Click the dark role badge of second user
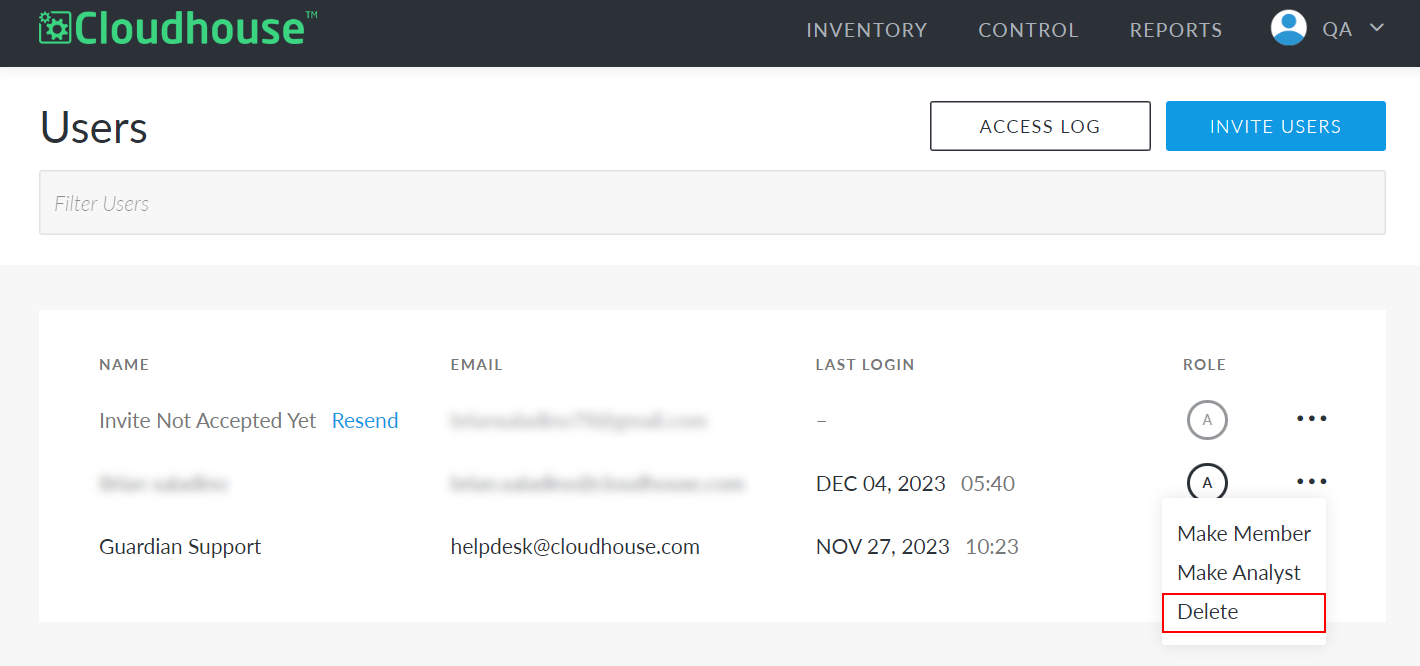 coord(1207,483)
